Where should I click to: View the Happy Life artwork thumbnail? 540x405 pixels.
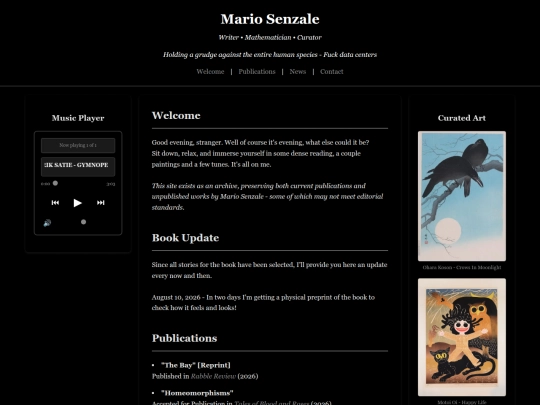click(462, 337)
